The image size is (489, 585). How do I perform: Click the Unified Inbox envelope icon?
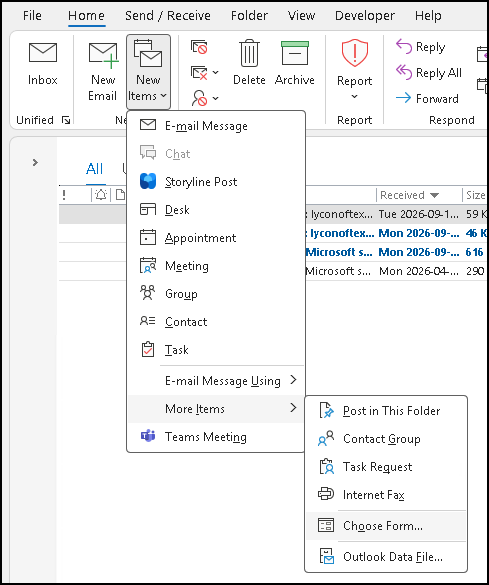point(43,53)
